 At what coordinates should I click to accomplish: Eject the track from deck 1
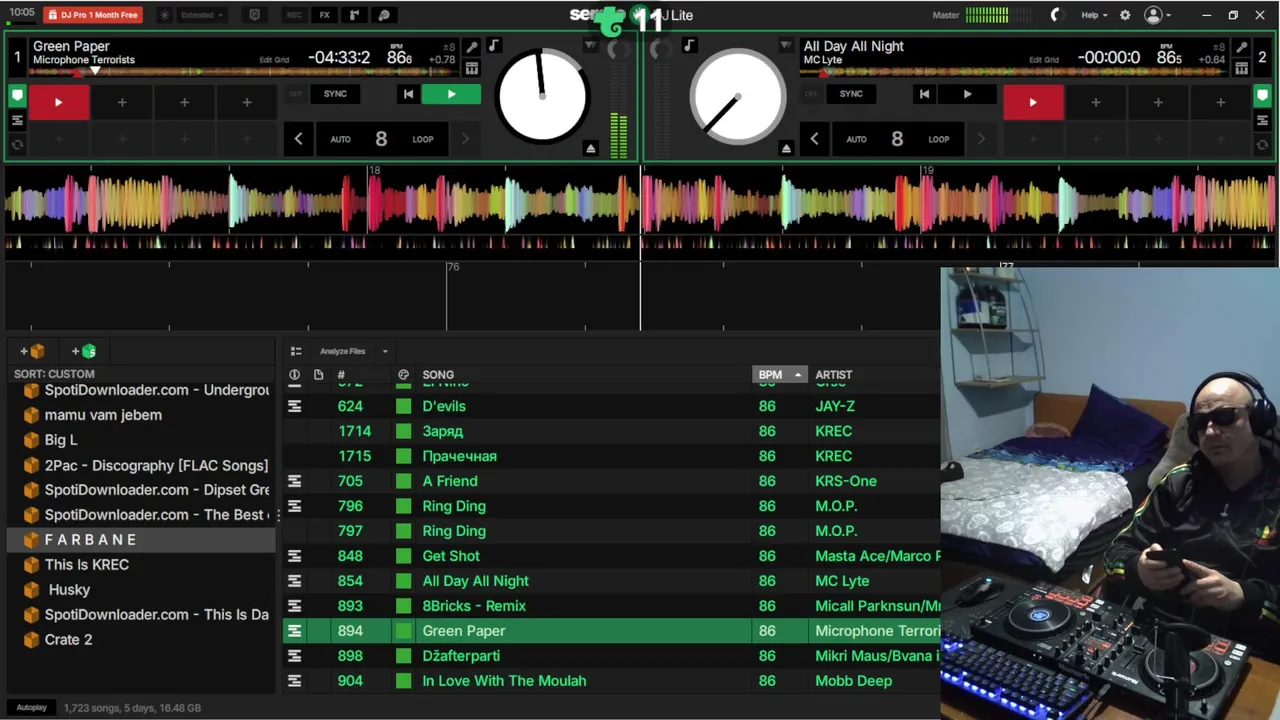(x=590, y=148)
